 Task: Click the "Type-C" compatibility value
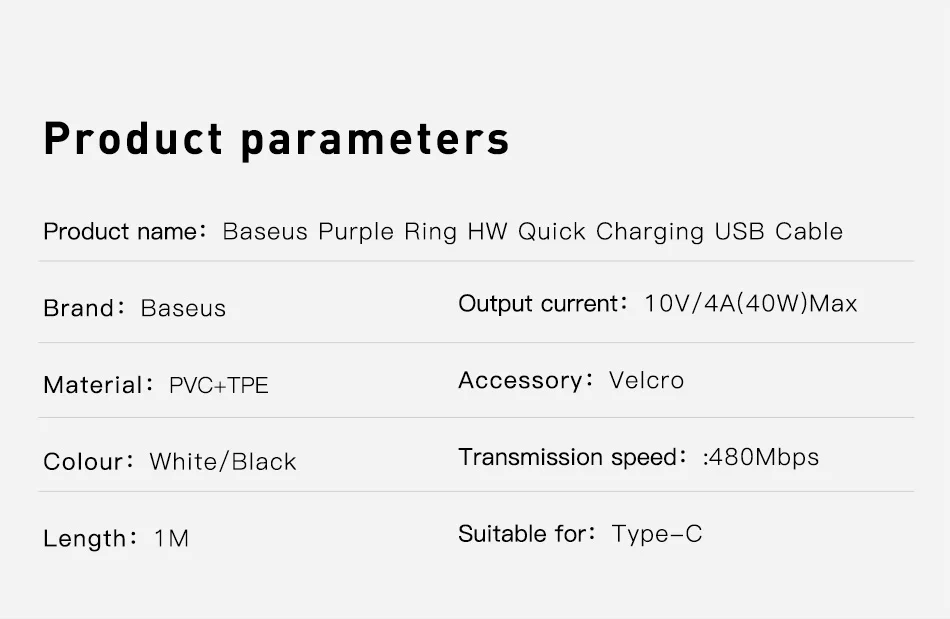point(657,534)
